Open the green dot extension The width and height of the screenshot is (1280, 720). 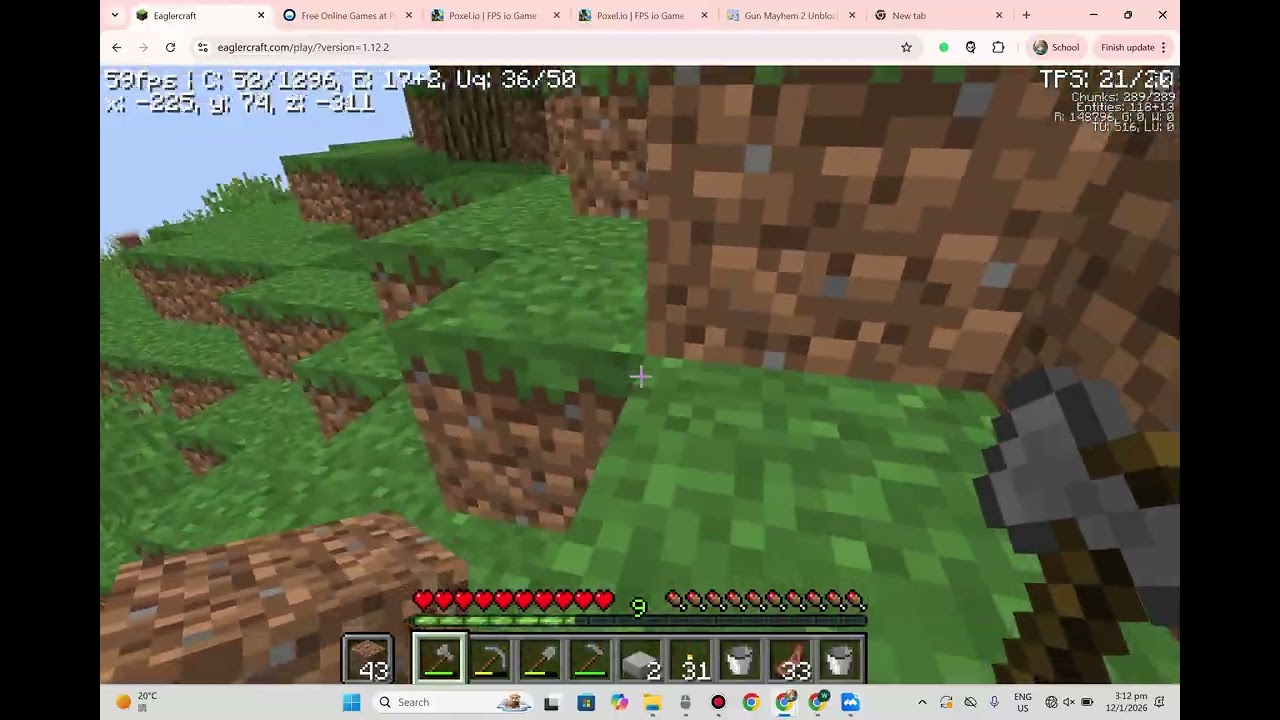pos(943,47)
